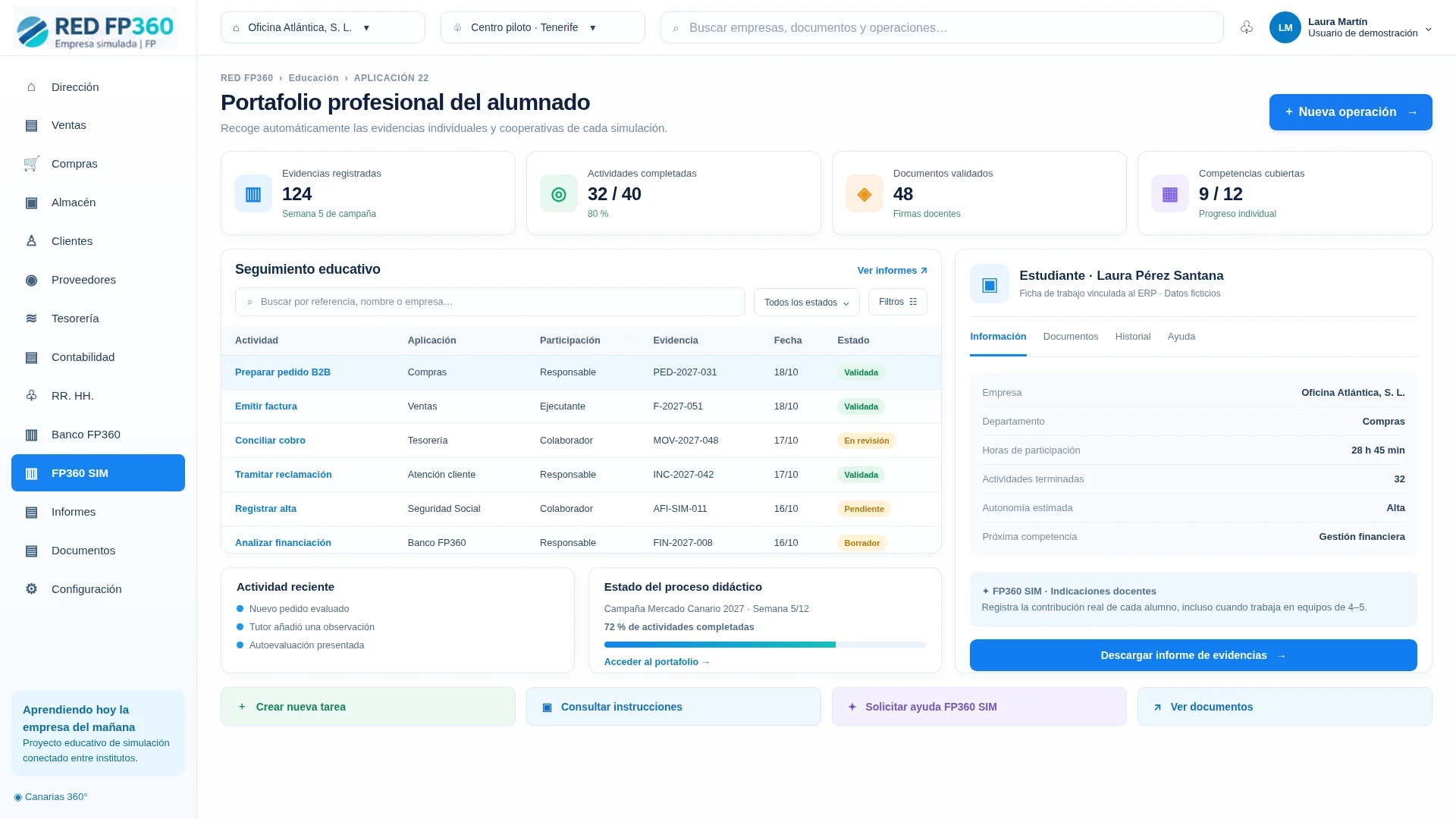Image resolution: width=1456 pixels, height=819 pixels.
Task: Click the Documentos validados diamond icon
Action: tap(864, 194)
